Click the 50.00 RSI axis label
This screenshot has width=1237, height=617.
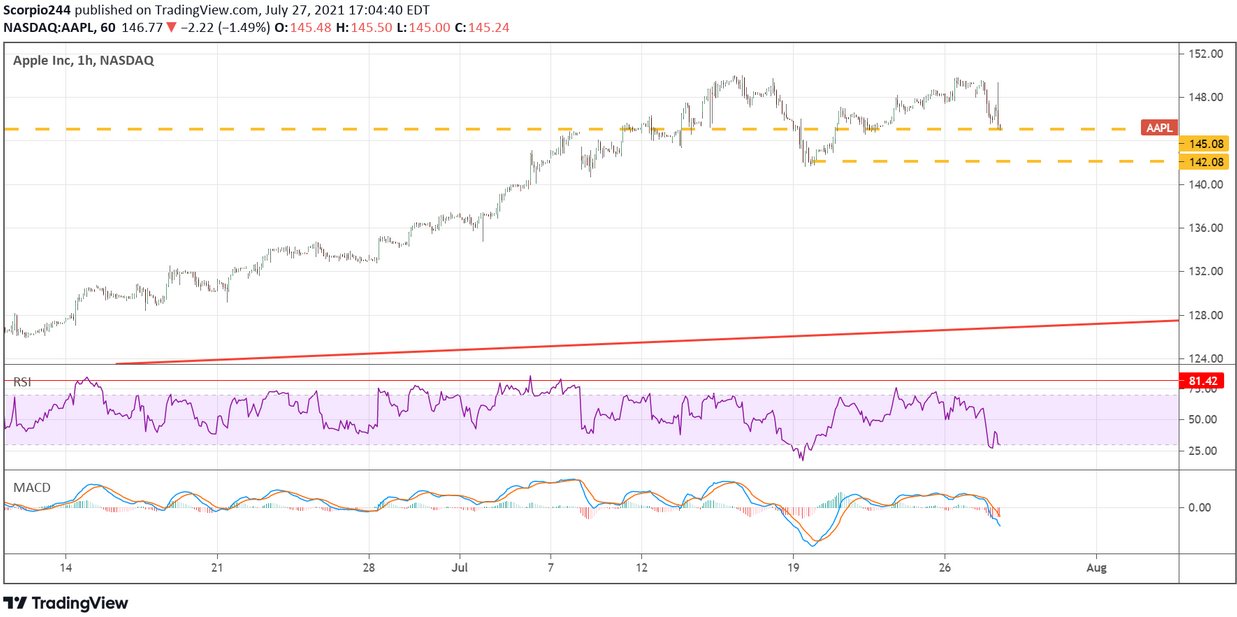pos(1203,420)
